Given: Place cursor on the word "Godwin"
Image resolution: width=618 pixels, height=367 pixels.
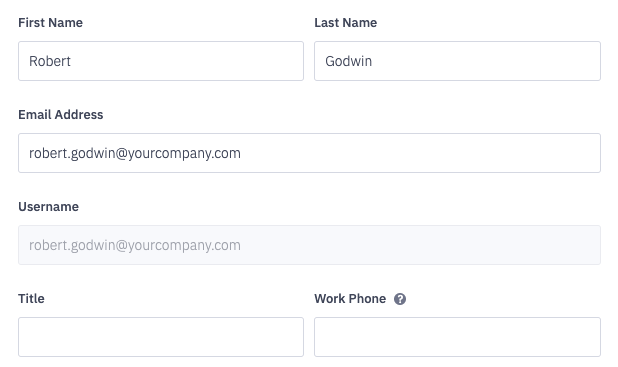Looking at the screenshot, I should [348, 61].
